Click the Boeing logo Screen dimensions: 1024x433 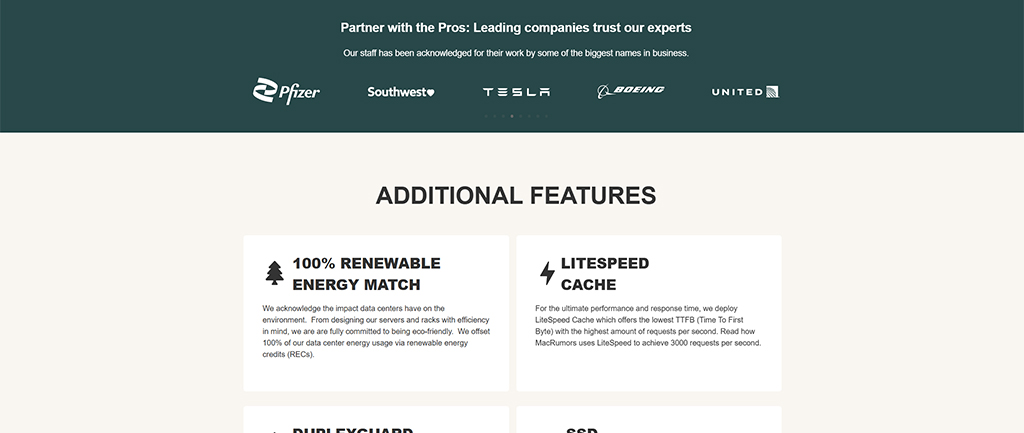[631, 91]
